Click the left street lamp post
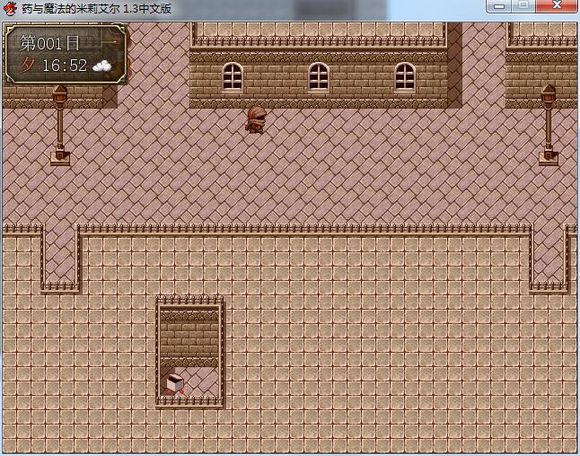 click(x=60, y=125)
